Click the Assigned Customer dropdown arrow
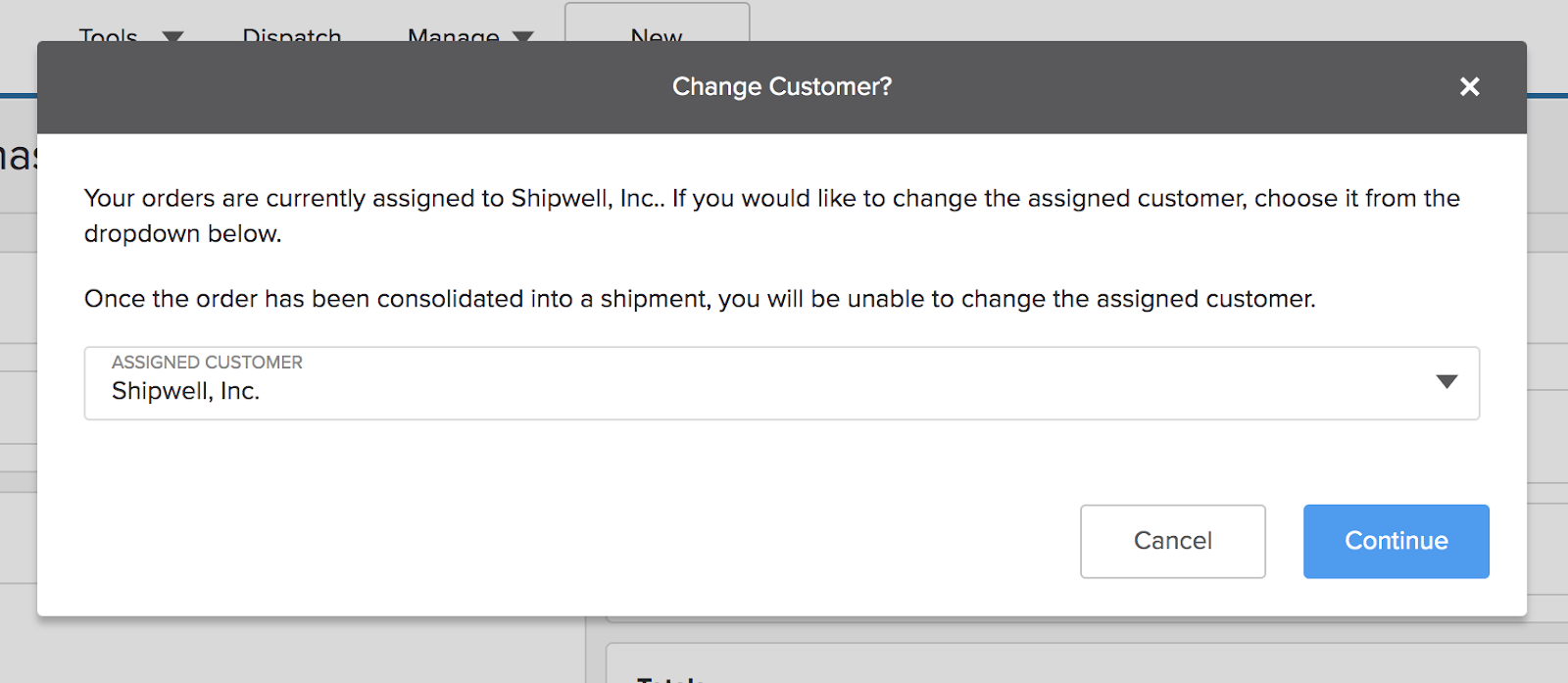Viewport: 1568px width, 683px height. coord(1446,382)
